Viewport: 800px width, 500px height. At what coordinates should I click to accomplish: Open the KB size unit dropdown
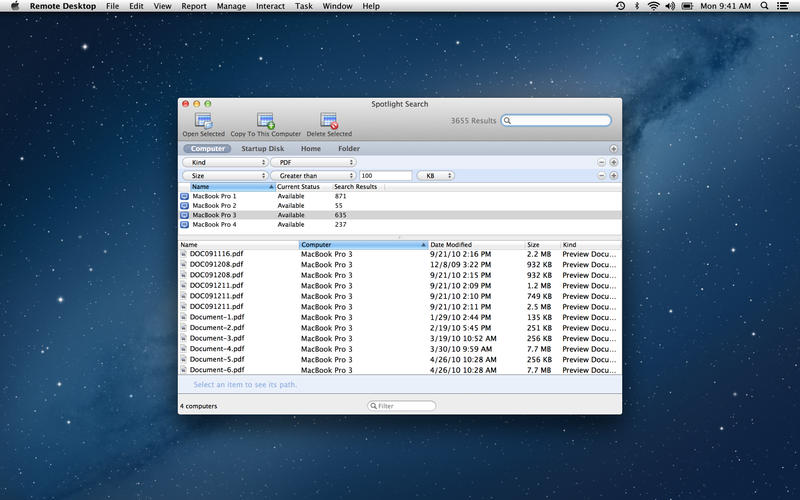[436, 176]
